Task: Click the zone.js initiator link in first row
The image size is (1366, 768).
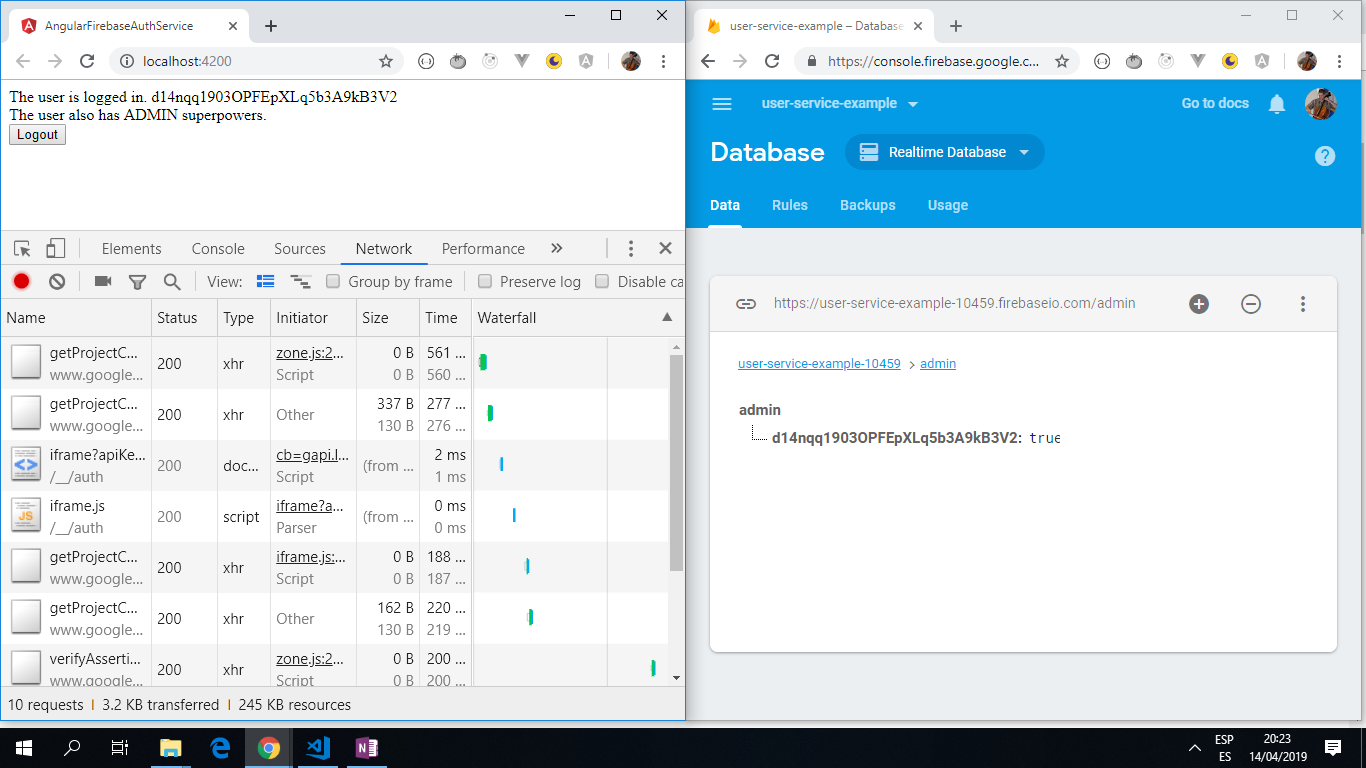Action: click(x=310, y=352)
